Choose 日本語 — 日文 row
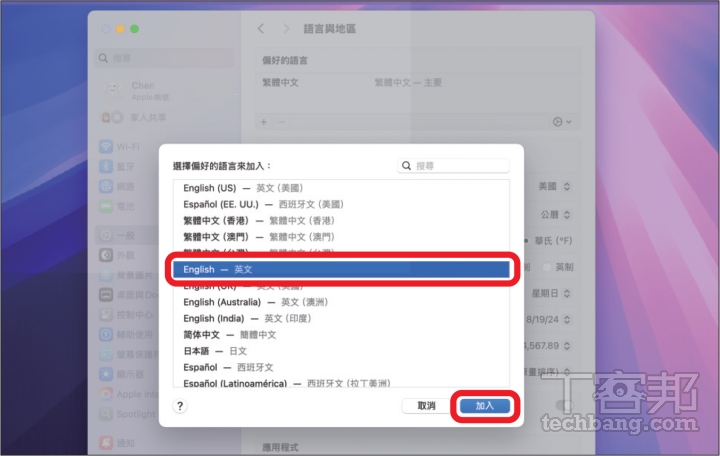This screenshot has height=456, width=720. click(341, 351)
